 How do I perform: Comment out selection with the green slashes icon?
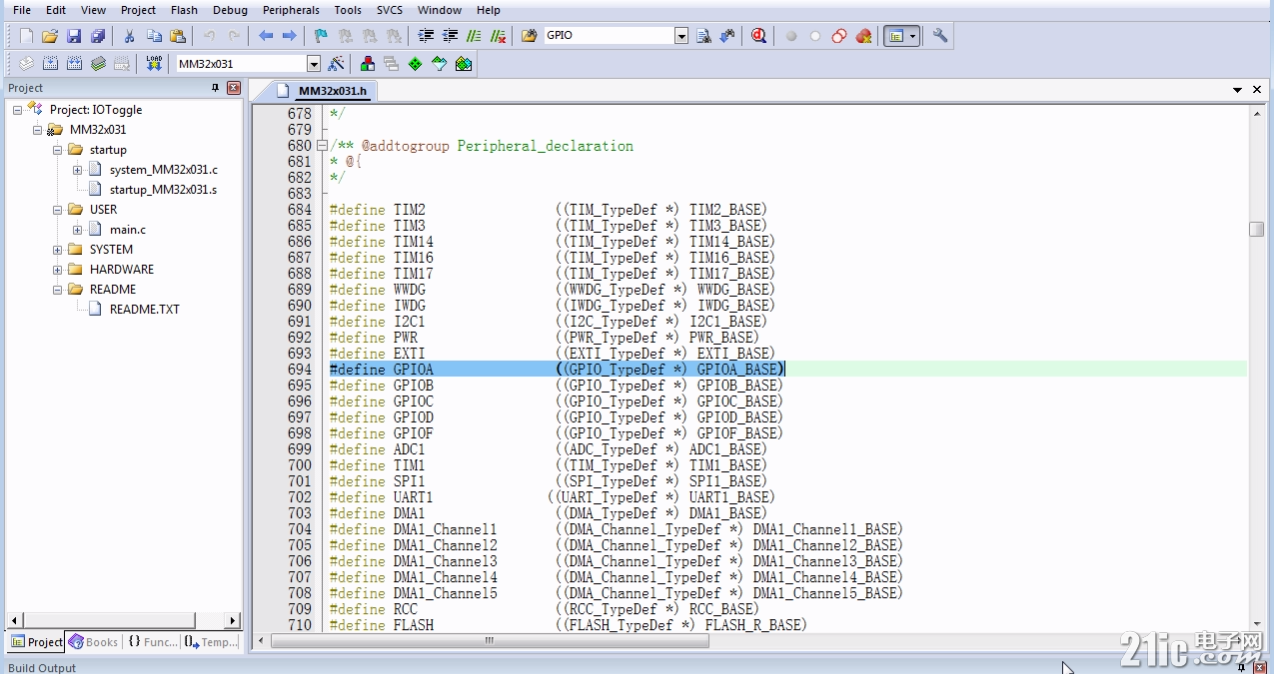tap(474, 36)
